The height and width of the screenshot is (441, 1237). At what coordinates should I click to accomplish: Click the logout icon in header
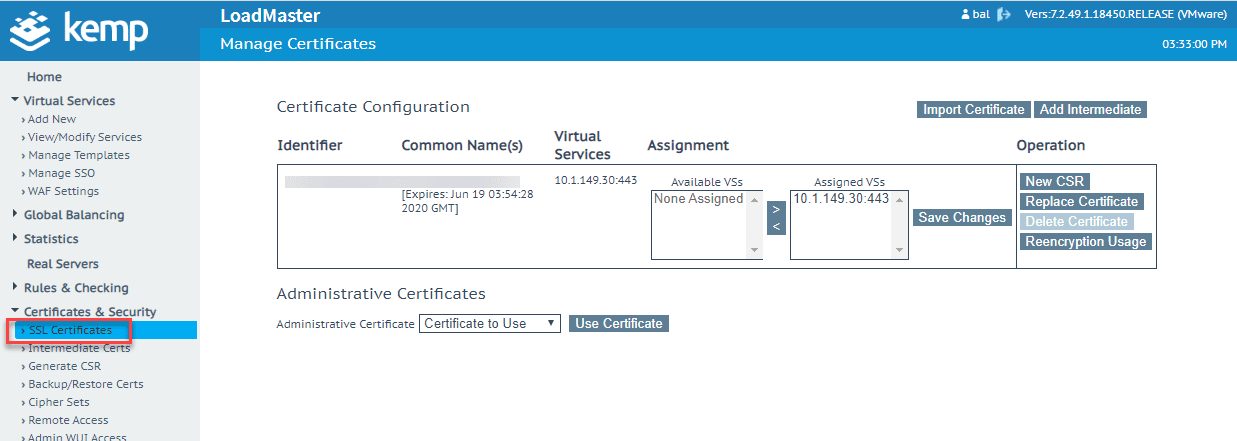pos(1004,15)
